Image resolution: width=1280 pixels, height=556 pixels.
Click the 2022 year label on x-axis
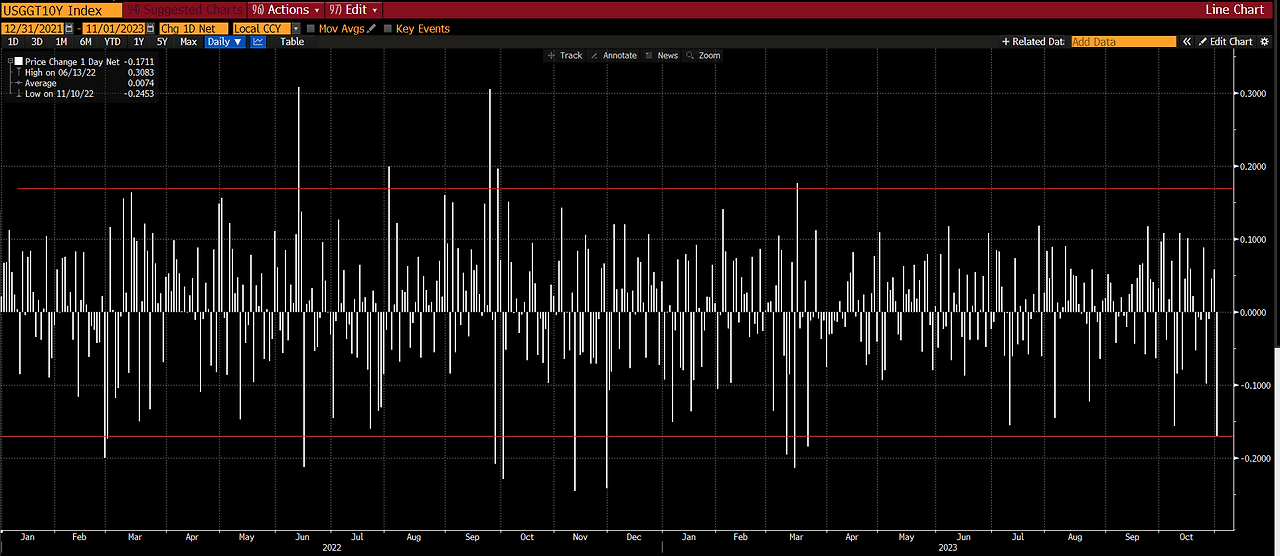332,548
